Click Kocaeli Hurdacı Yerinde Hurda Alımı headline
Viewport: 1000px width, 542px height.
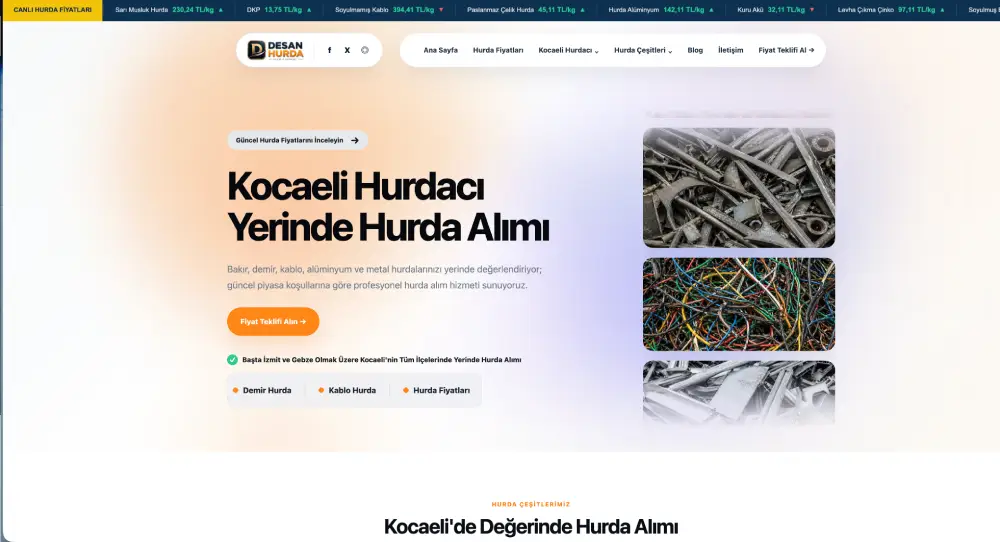pyautogui.click(x=388, y=207)
